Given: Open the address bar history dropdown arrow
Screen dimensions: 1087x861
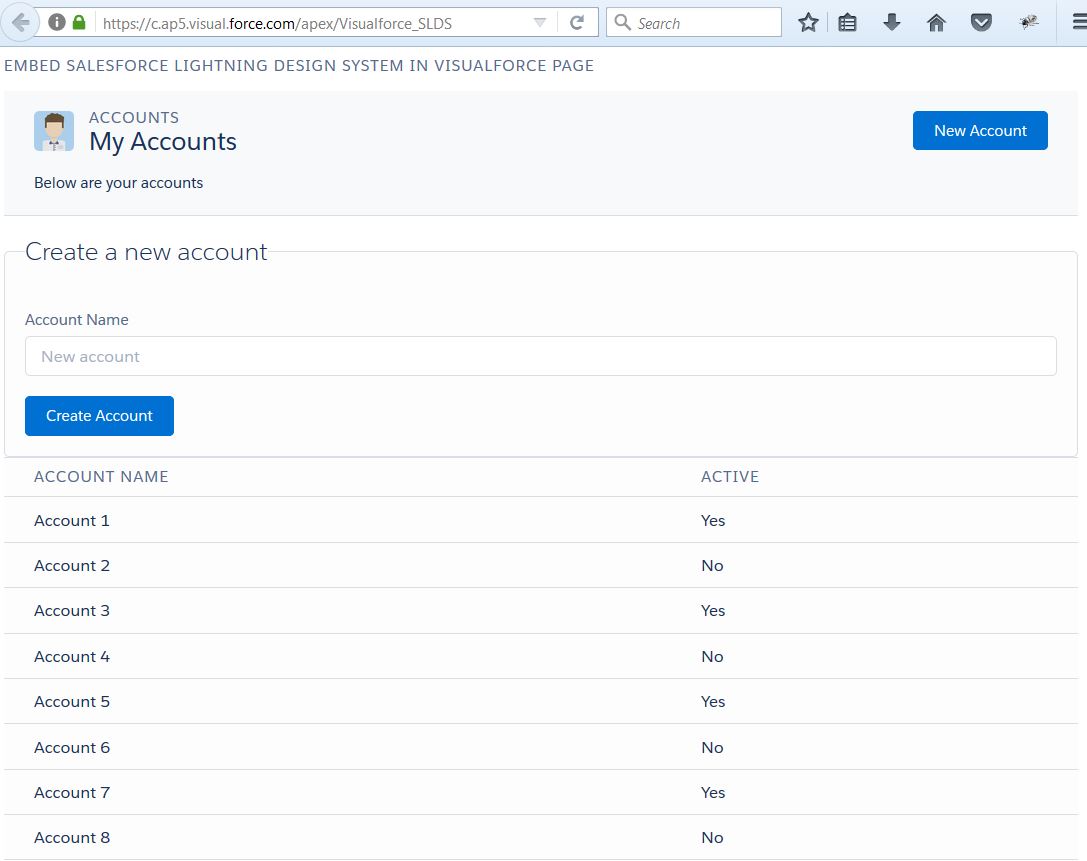Looking at the screenshot, I should click(539, 22).
